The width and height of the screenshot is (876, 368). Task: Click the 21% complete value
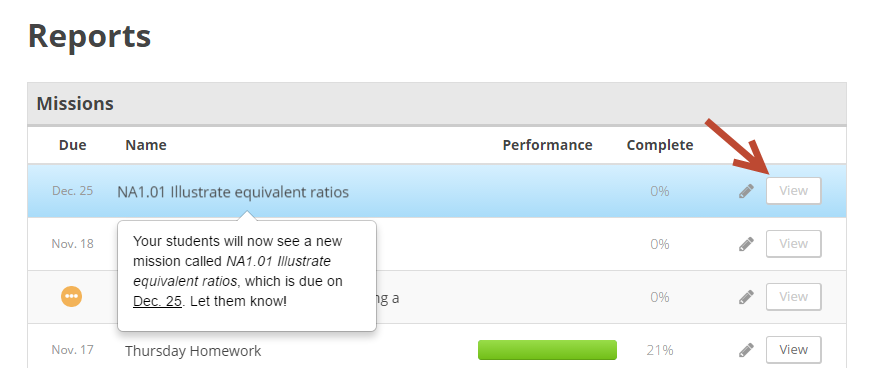click(x=660, y=350)
